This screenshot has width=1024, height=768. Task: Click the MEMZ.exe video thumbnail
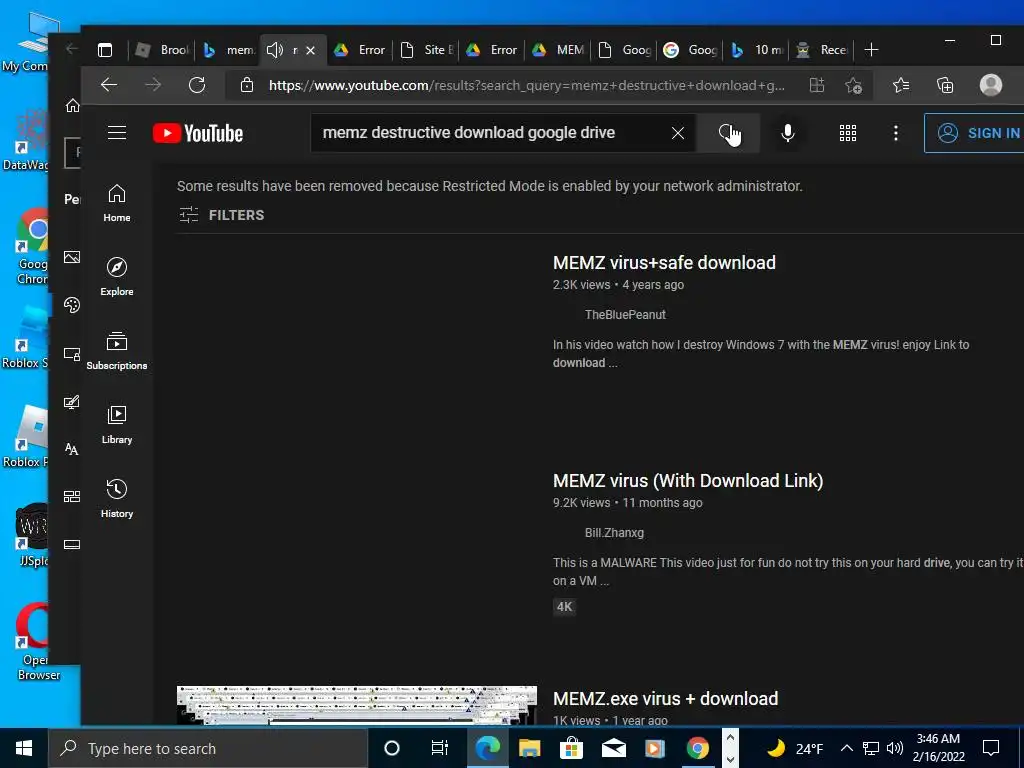coord(357,705)
